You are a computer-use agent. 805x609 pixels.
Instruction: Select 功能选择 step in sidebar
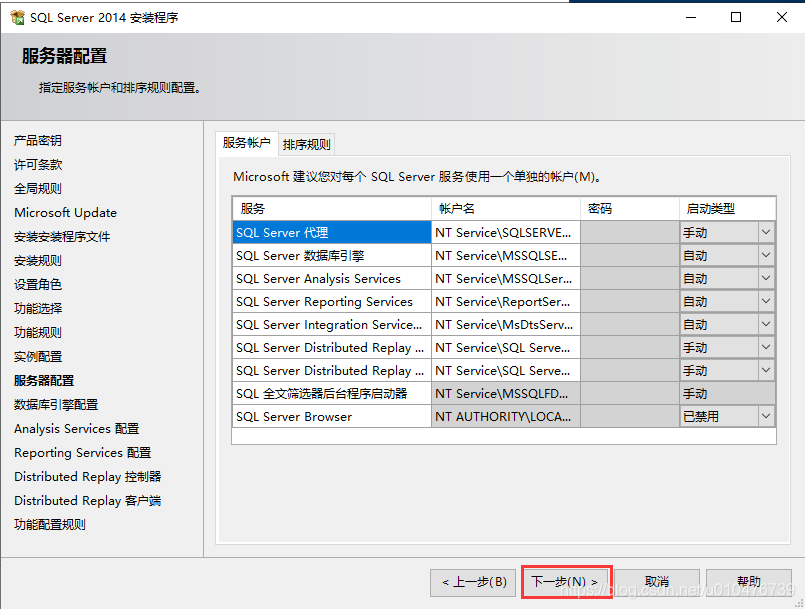[x=38, y=309]
